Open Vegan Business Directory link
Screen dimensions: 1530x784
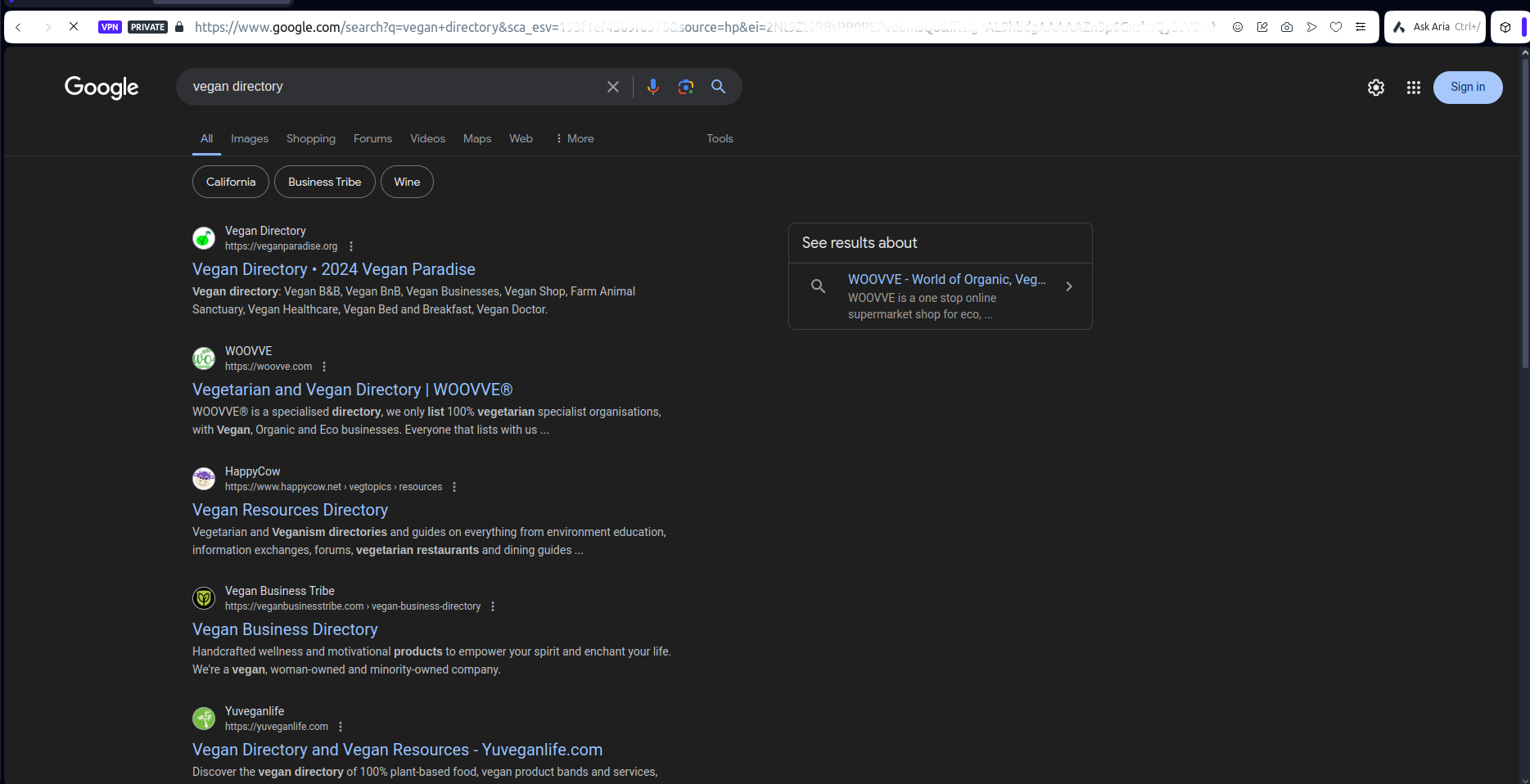285,629
